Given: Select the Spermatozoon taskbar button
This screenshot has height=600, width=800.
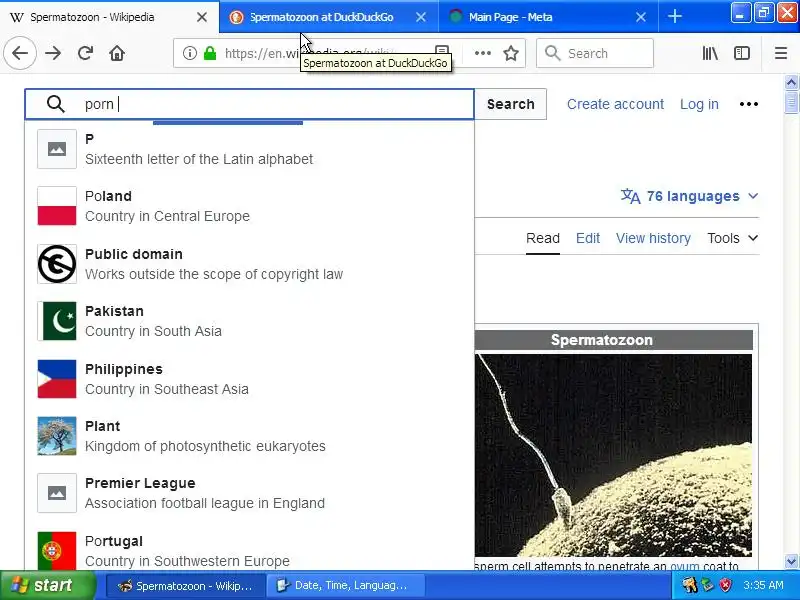Looking at the screenshot, I should (185, 585).
